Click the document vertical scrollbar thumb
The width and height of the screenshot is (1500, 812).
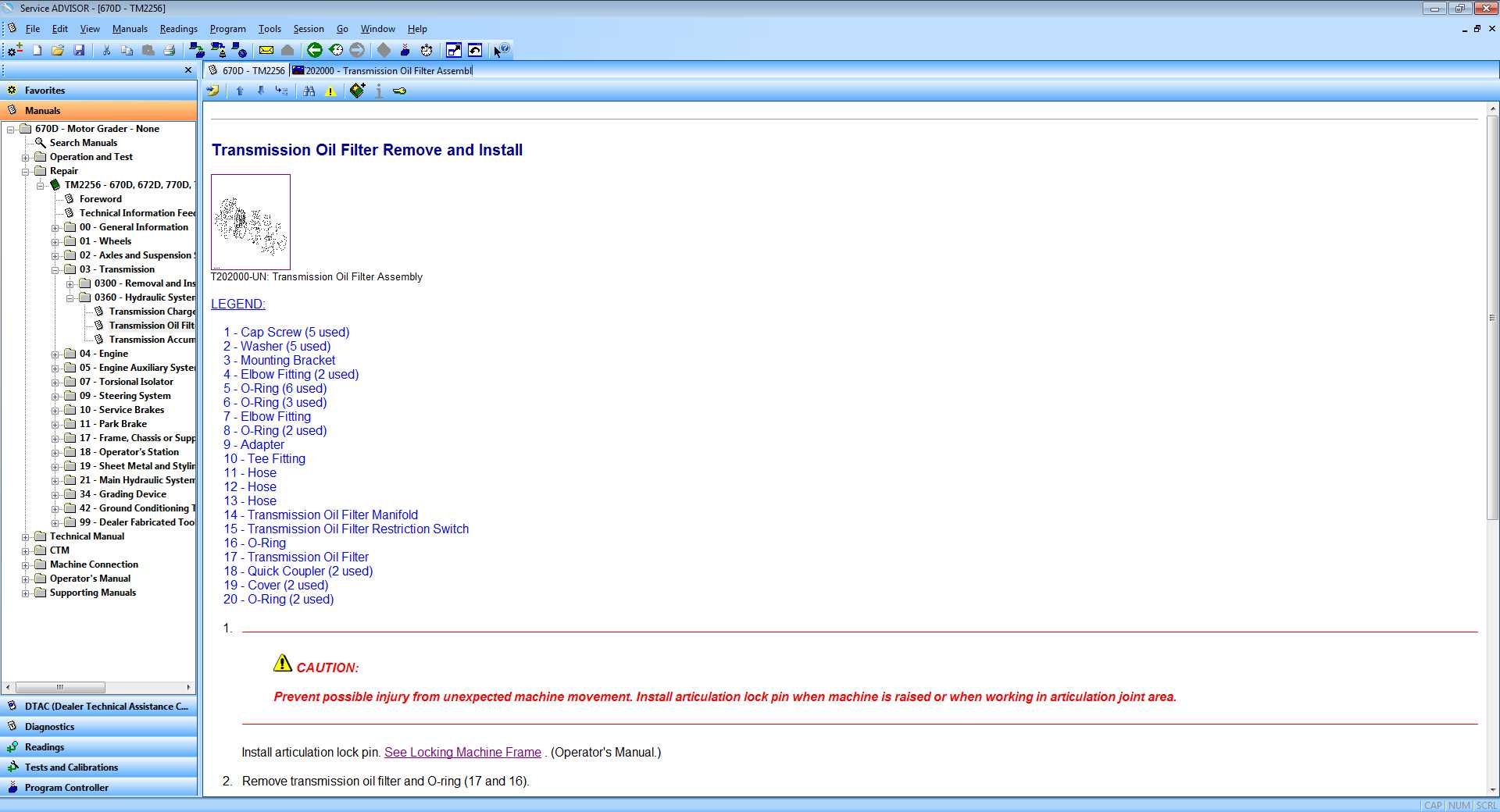point(1492,318)
